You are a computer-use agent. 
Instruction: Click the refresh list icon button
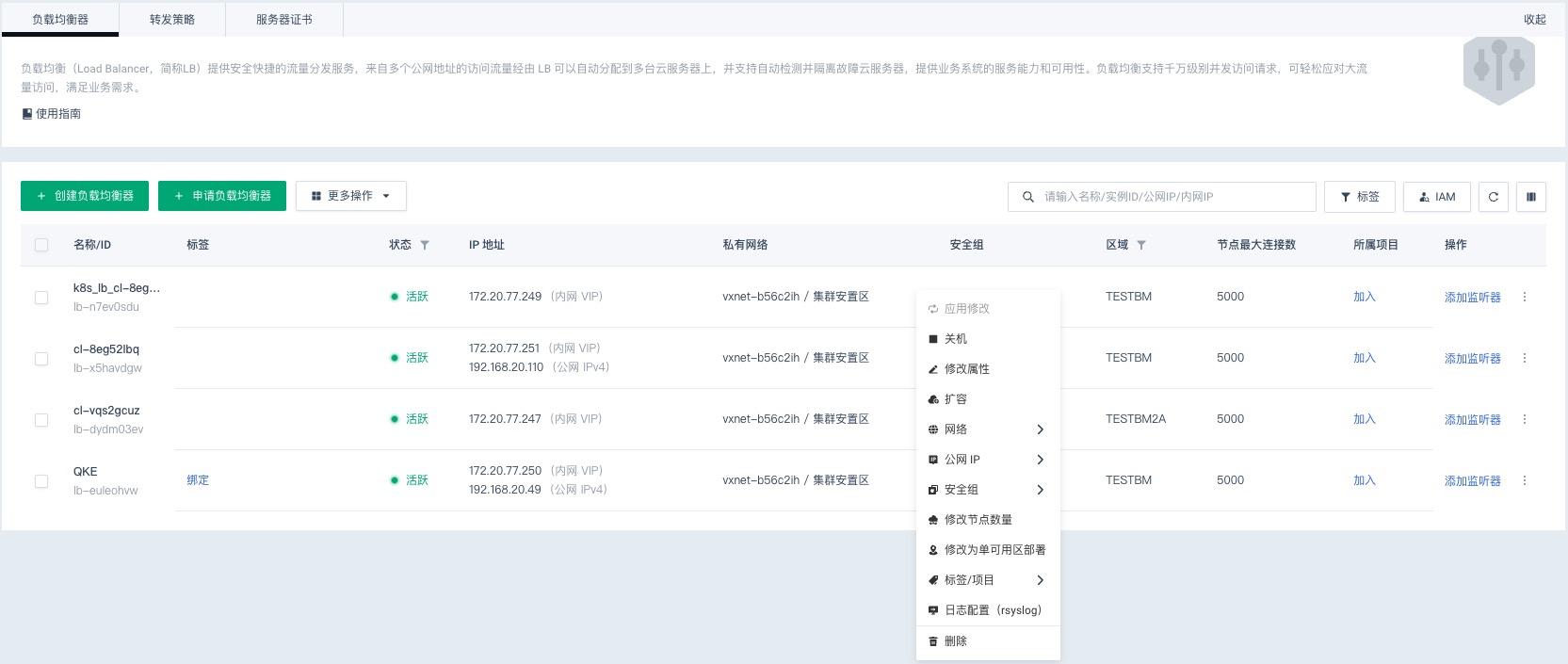coord(1493,197)
